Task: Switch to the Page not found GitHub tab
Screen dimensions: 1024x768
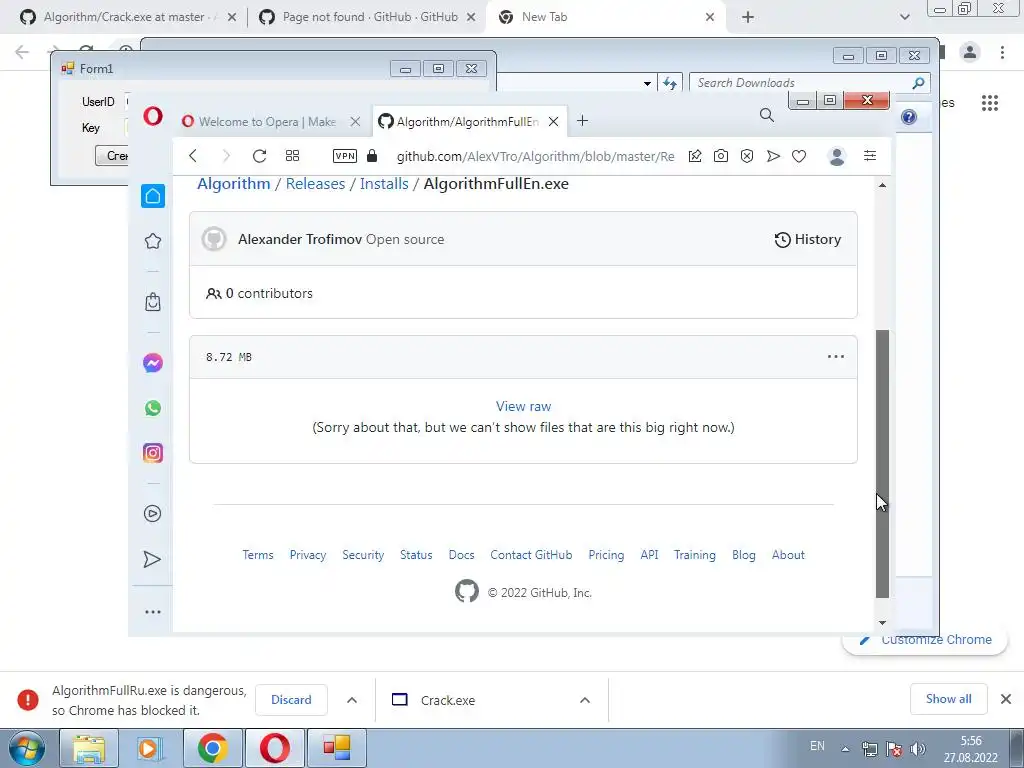Action: [x=367, y=17]
